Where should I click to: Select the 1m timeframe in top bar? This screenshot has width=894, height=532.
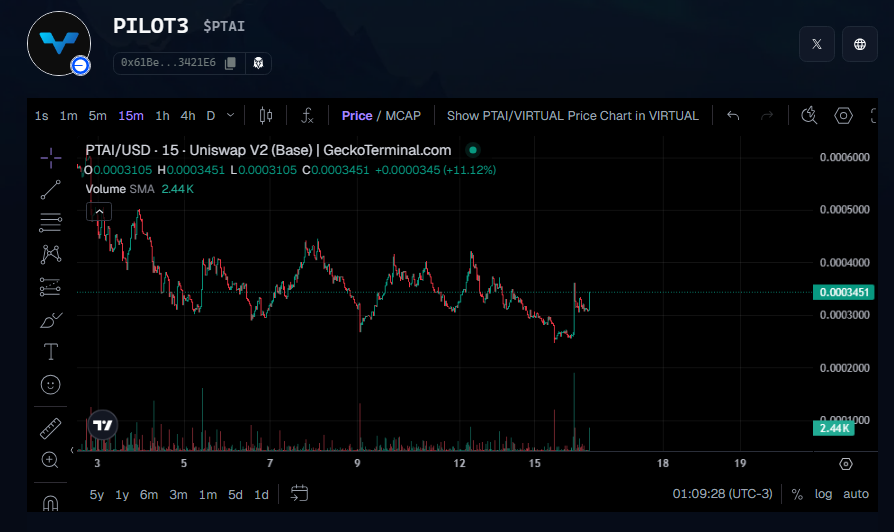pos(68,116)
